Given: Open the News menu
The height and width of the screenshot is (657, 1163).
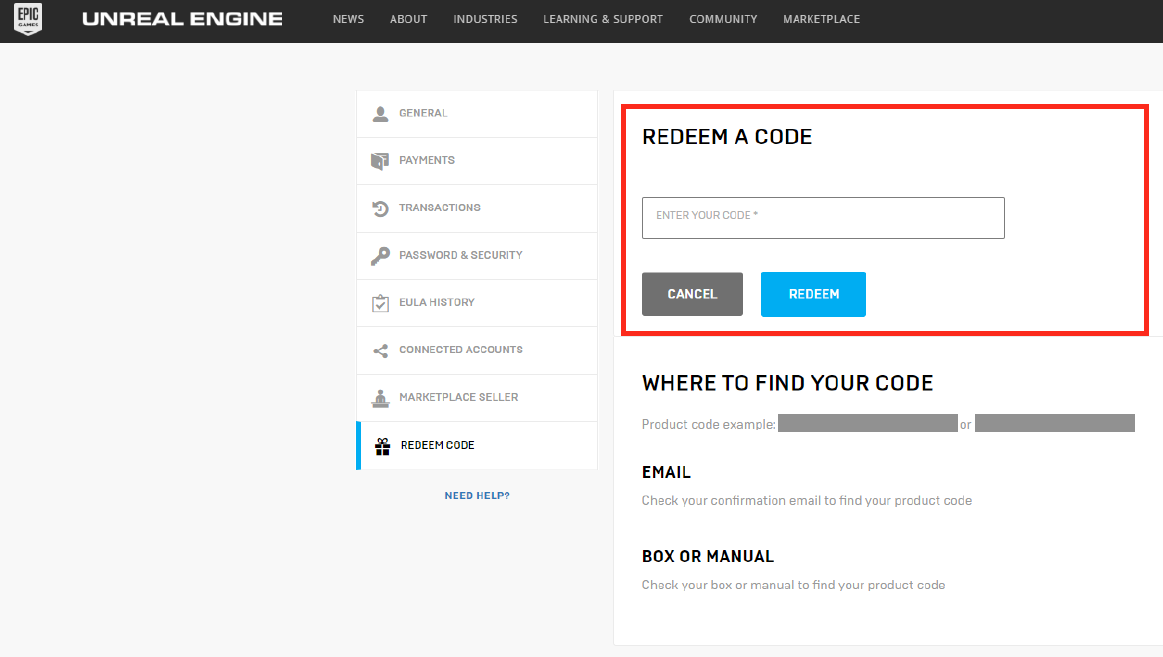Looking at the screenshot, I should 349,19.
